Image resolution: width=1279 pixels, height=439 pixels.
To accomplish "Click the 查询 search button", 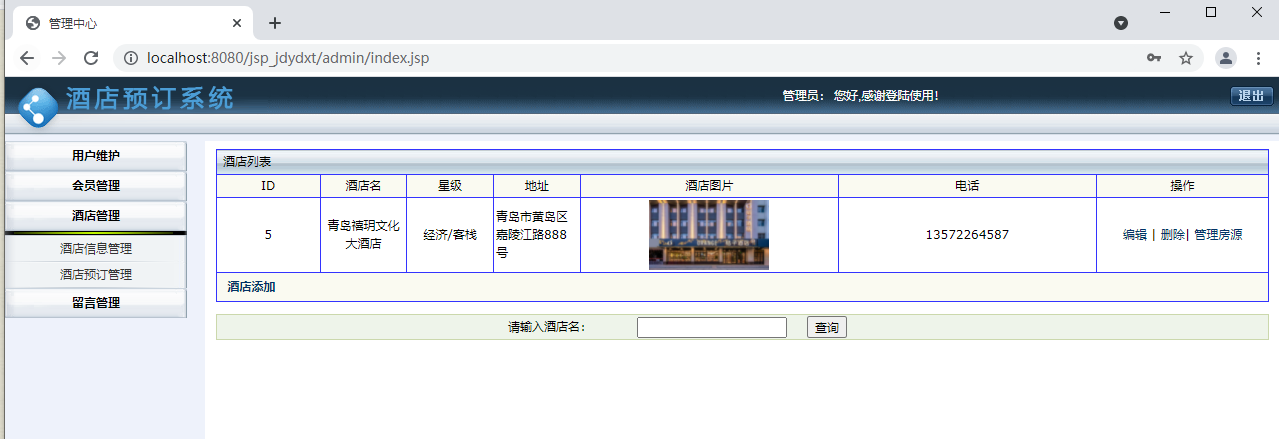I will [827, 327].
